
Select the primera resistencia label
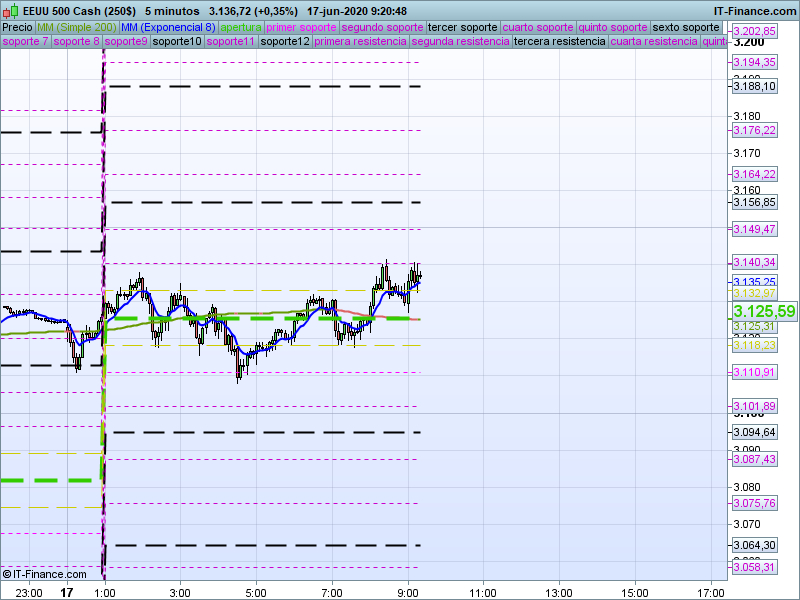point(360,41)
